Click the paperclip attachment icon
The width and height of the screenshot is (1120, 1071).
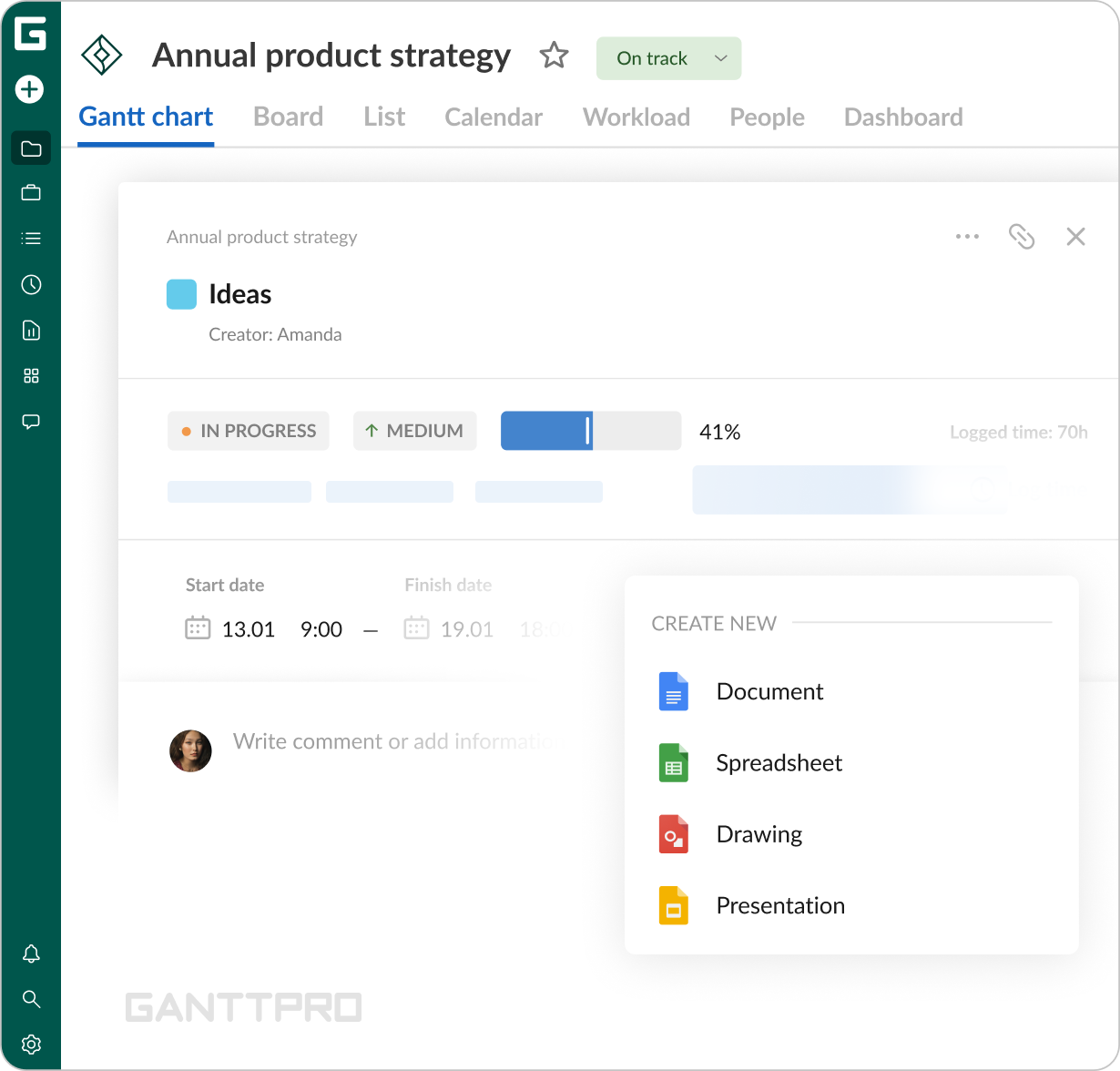[1022, 237]
